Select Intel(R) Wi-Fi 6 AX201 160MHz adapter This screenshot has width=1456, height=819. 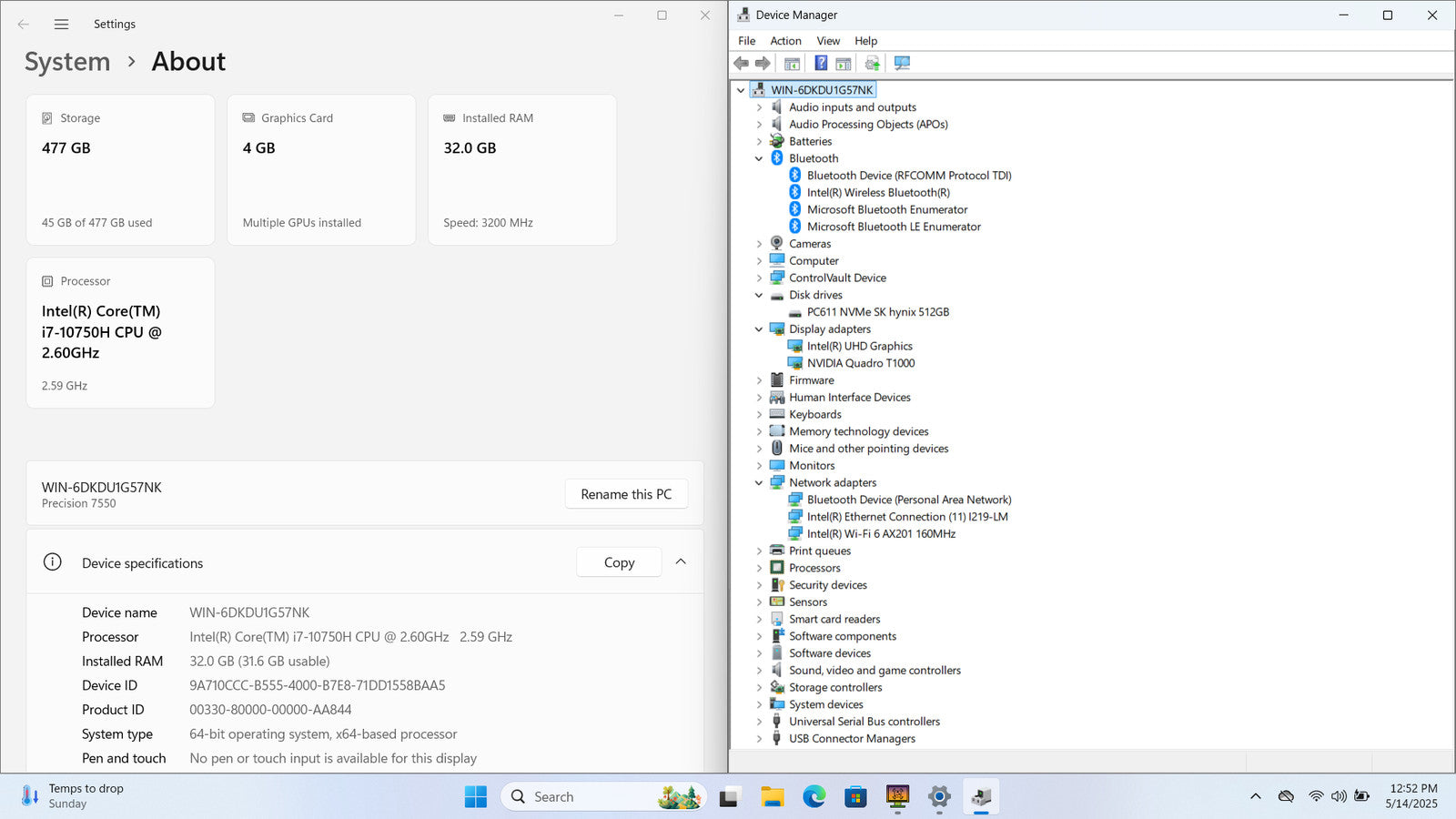[881, 534]
